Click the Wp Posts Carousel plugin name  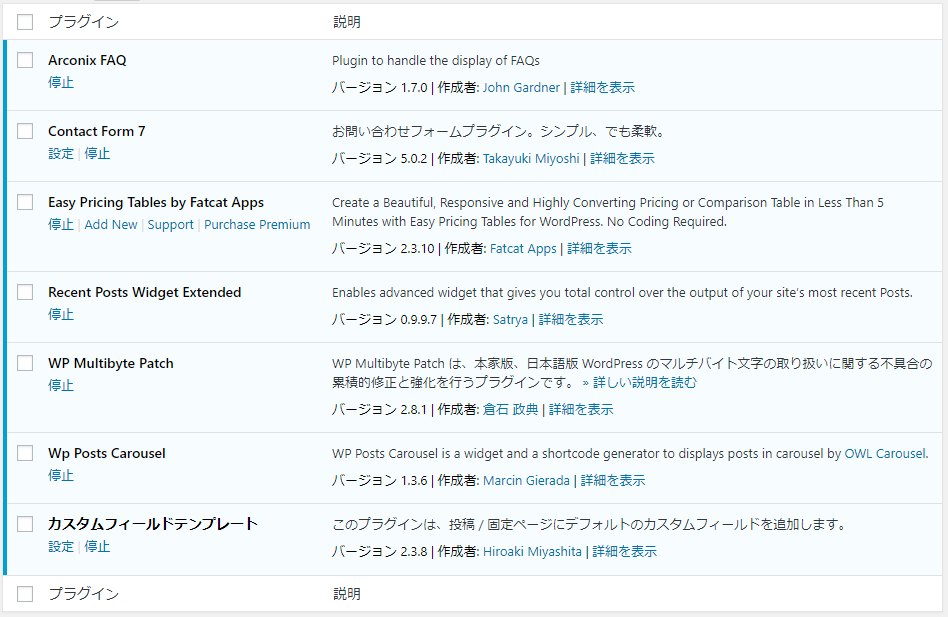point(106,453)
